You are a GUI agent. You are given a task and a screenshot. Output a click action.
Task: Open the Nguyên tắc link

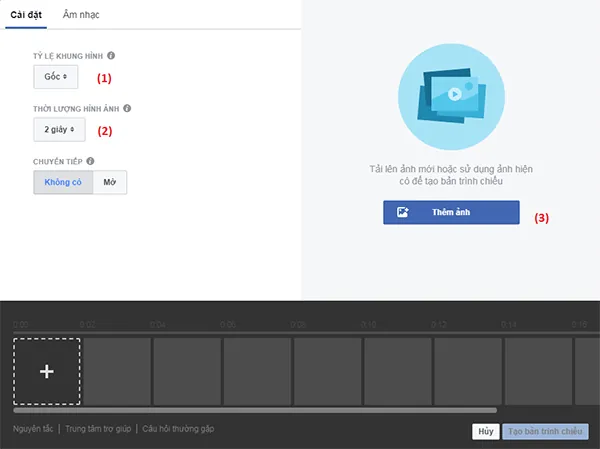33,429
